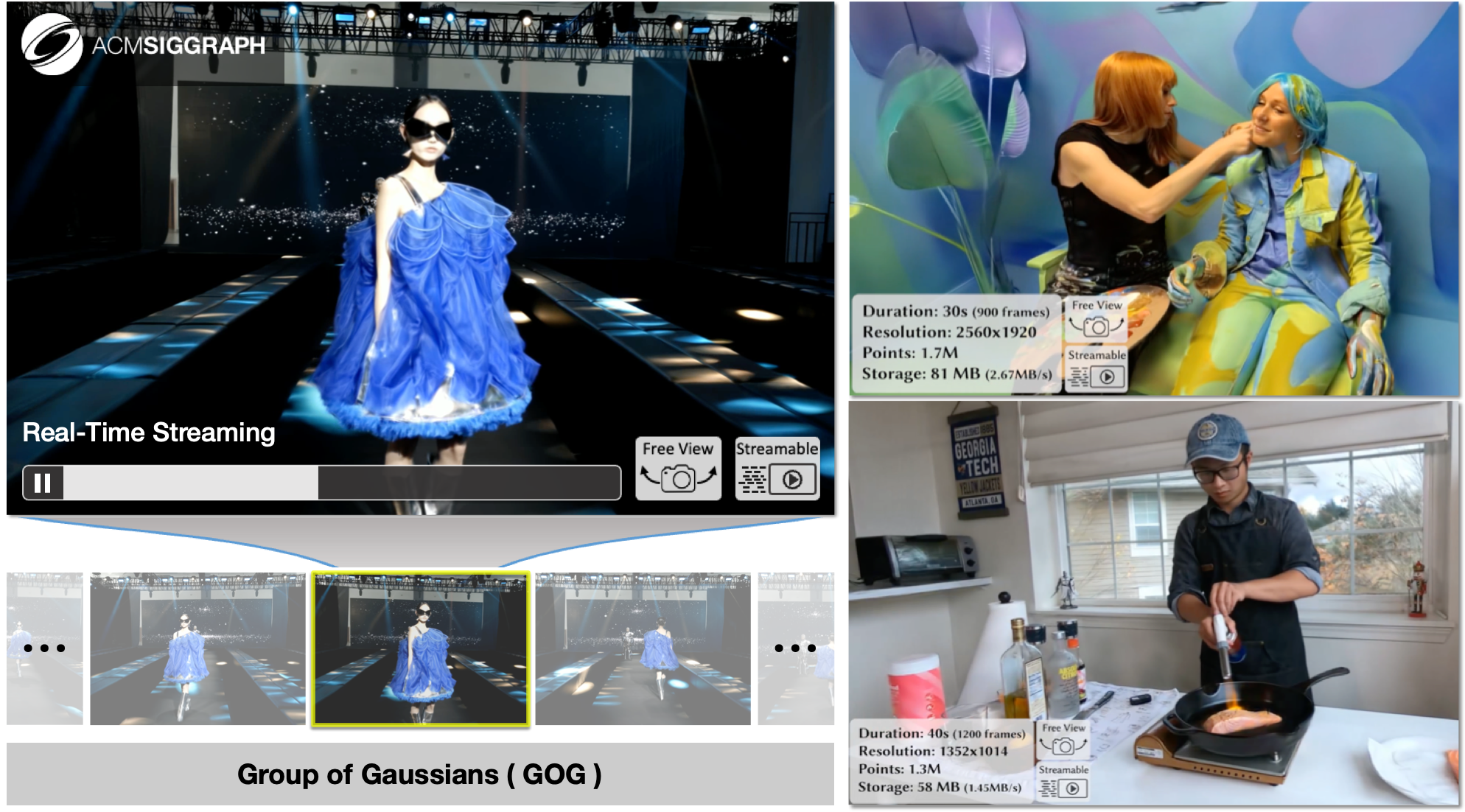Click the Group of Gaussians (GOG) label bar

(x=419, y=774)
